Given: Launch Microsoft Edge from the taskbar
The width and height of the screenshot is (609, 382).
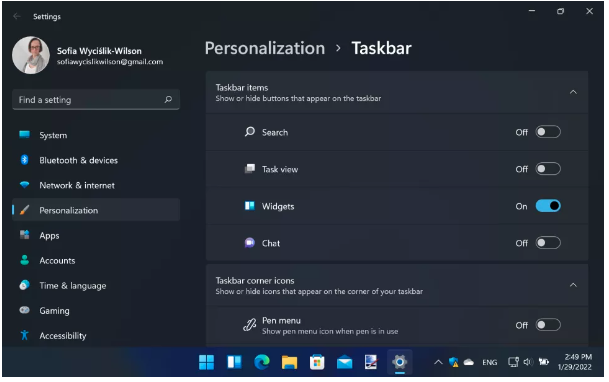Looking at the screenshot, I should [x=262, y=363].
